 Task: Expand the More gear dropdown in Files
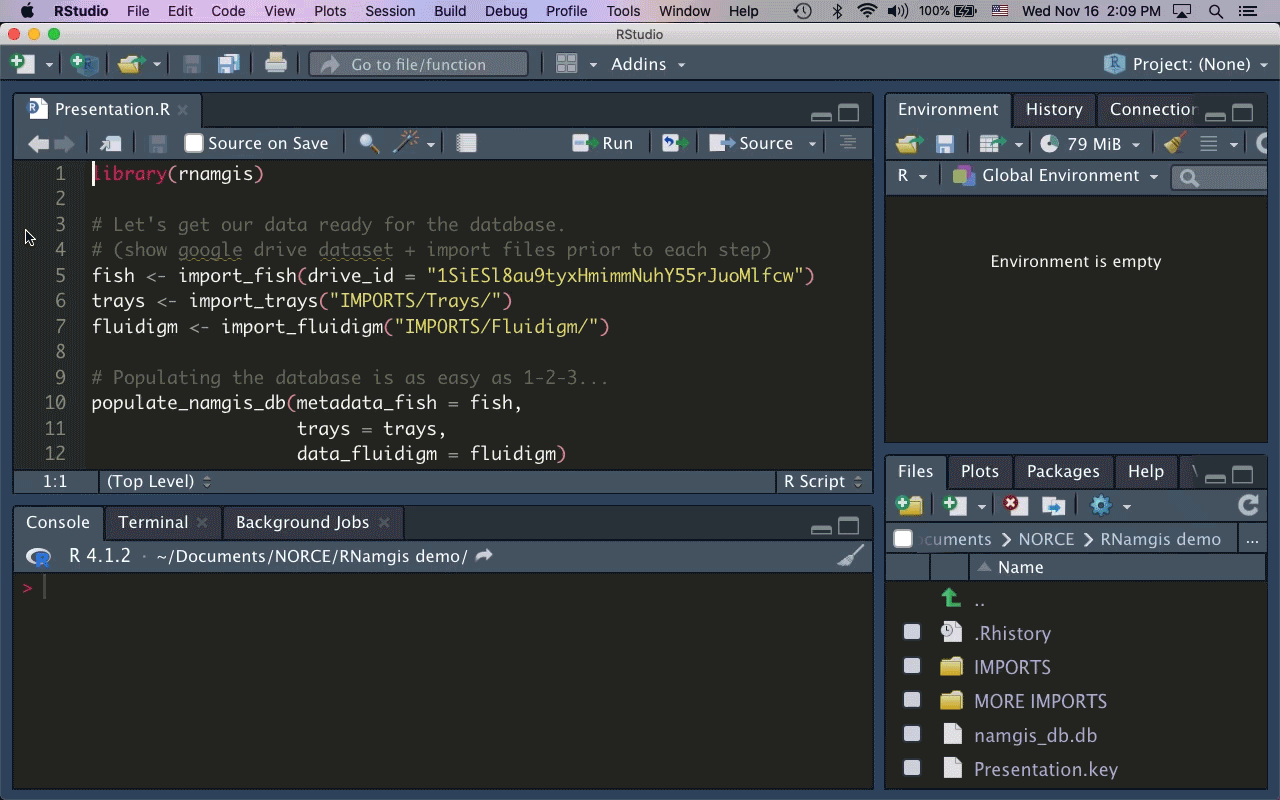pos(1109,505)
